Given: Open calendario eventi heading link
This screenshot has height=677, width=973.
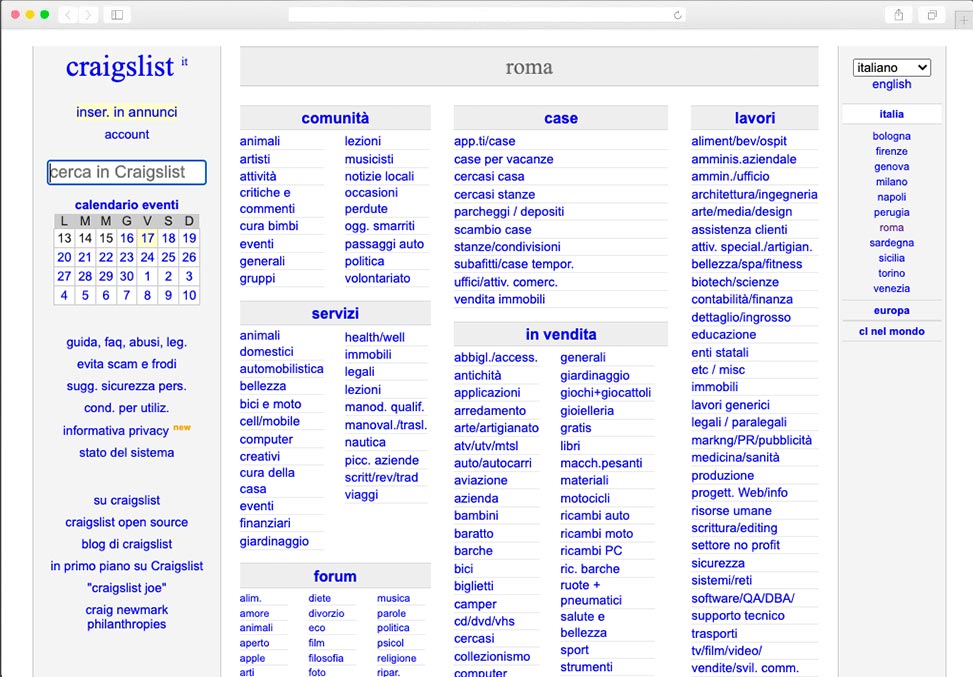Looking at the screenshot, I should coord(127,205).
